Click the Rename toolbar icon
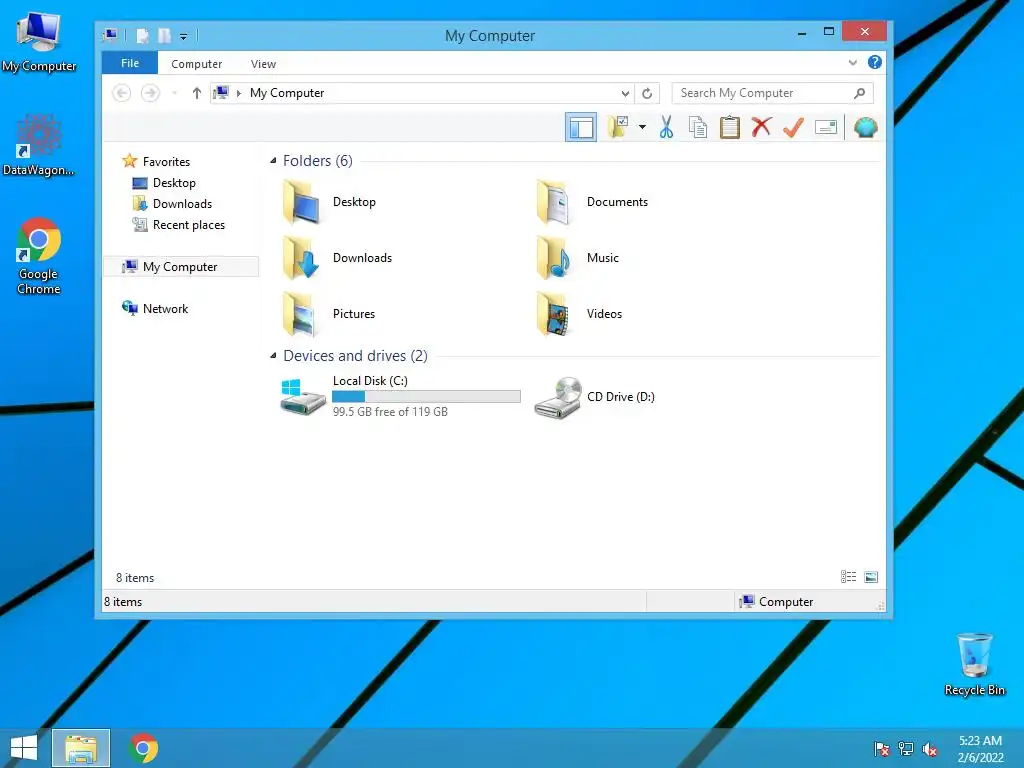Image resolution: width=1024 pixels, height=768 pixels. point(826,127)
